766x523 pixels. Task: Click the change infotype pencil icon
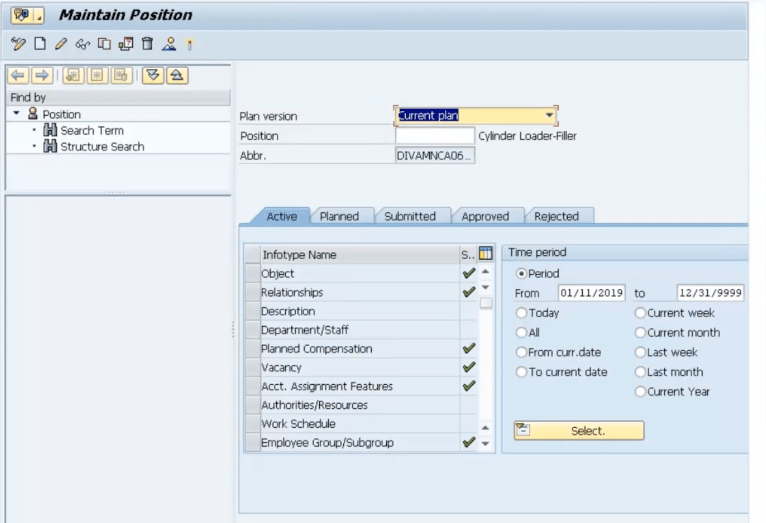(61, 44)
